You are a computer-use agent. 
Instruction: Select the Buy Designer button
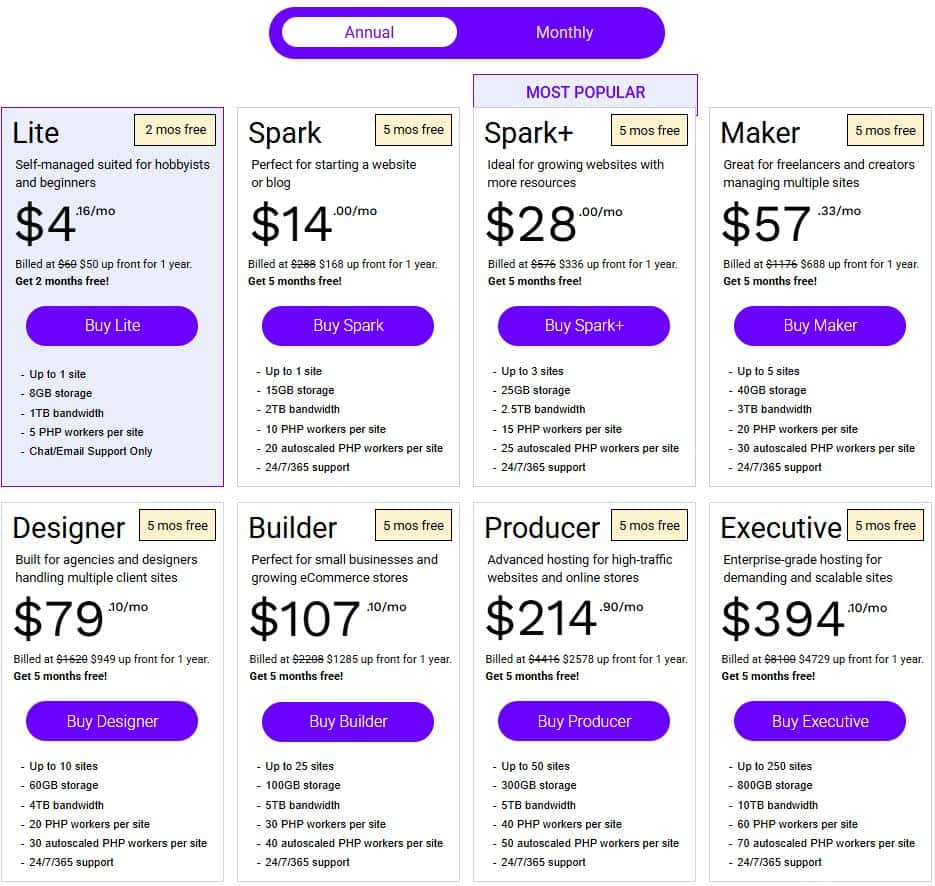[112, 721]
